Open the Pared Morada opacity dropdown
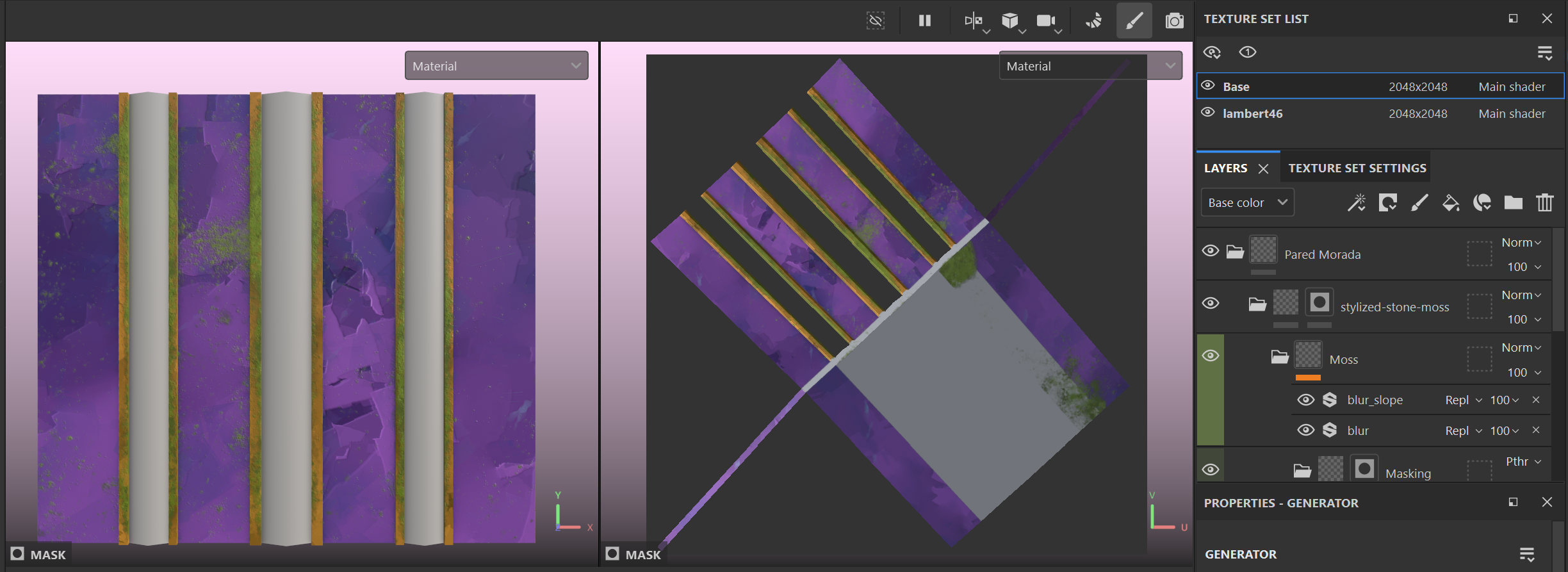1568x572 pixels. tap(1524, 266)
